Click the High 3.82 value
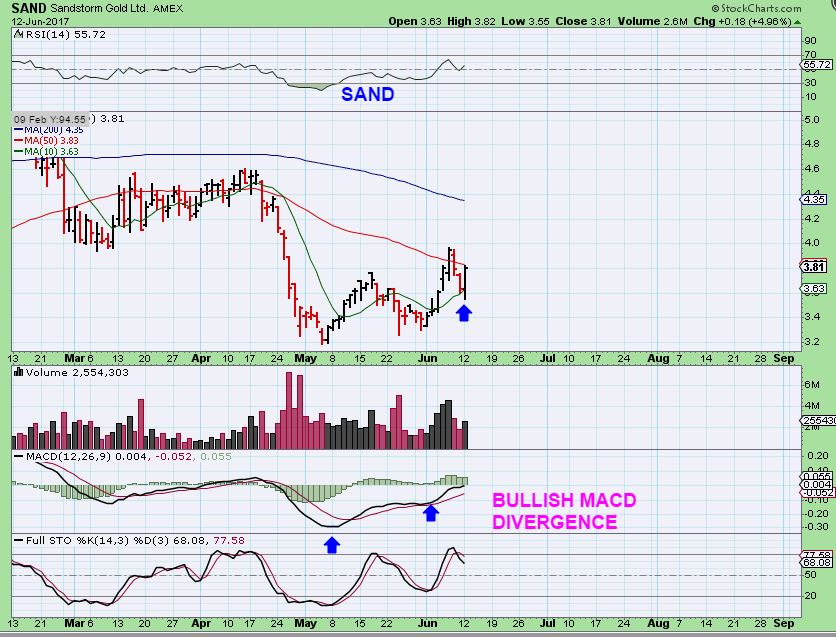The width and height of the screenshot is (836, 637). [471, 21]
